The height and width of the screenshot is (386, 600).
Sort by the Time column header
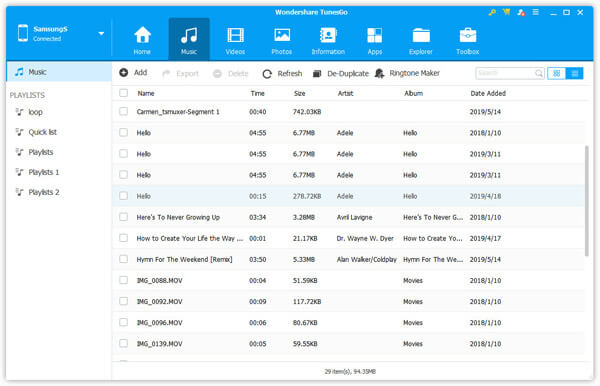(258, 93)
